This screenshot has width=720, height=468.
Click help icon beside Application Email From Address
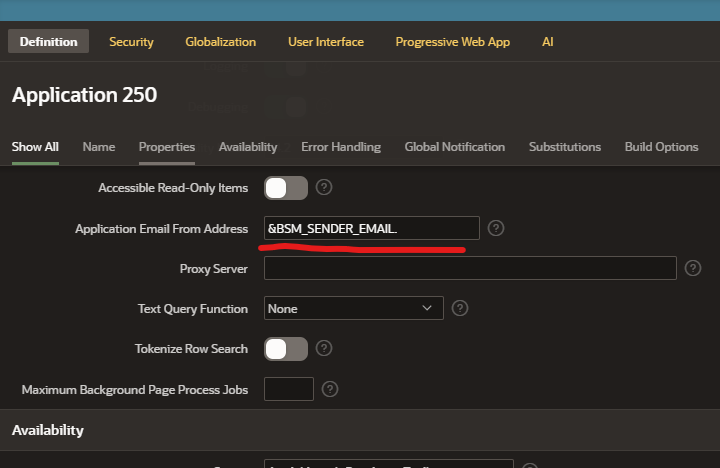pos(496,229)
